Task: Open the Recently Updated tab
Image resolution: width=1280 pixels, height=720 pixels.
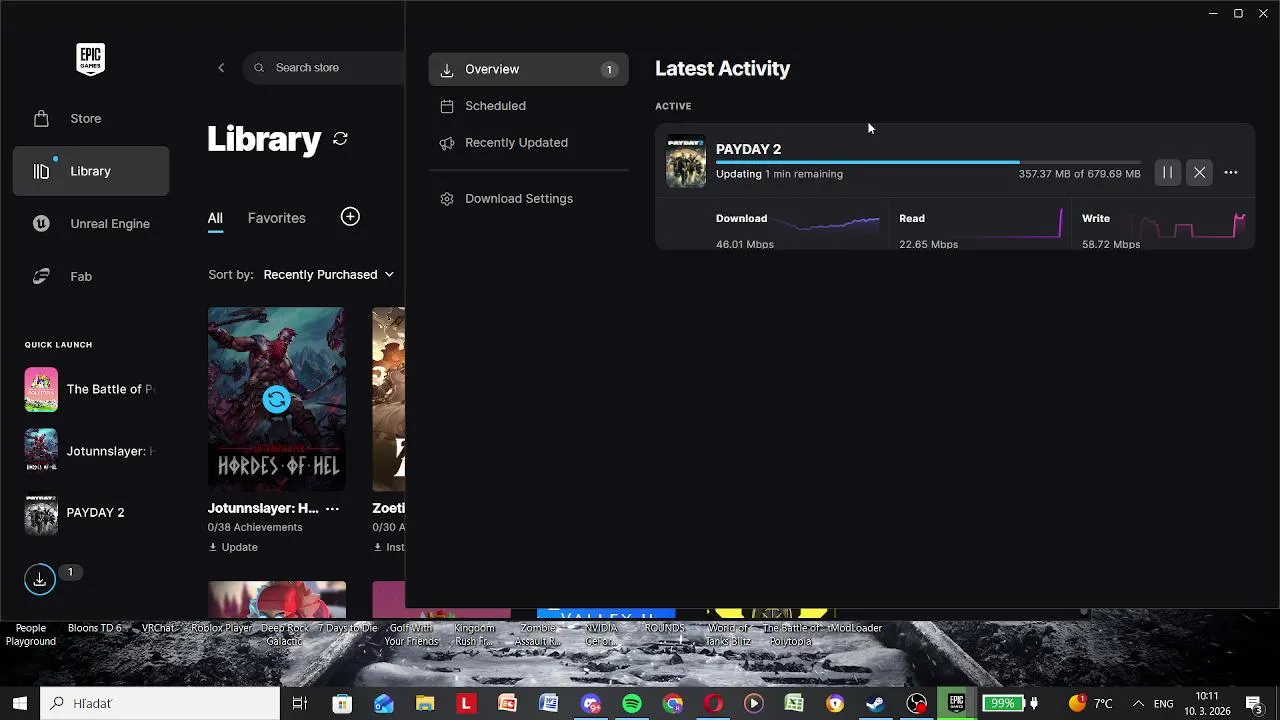Action: click(x=529, y=143)
